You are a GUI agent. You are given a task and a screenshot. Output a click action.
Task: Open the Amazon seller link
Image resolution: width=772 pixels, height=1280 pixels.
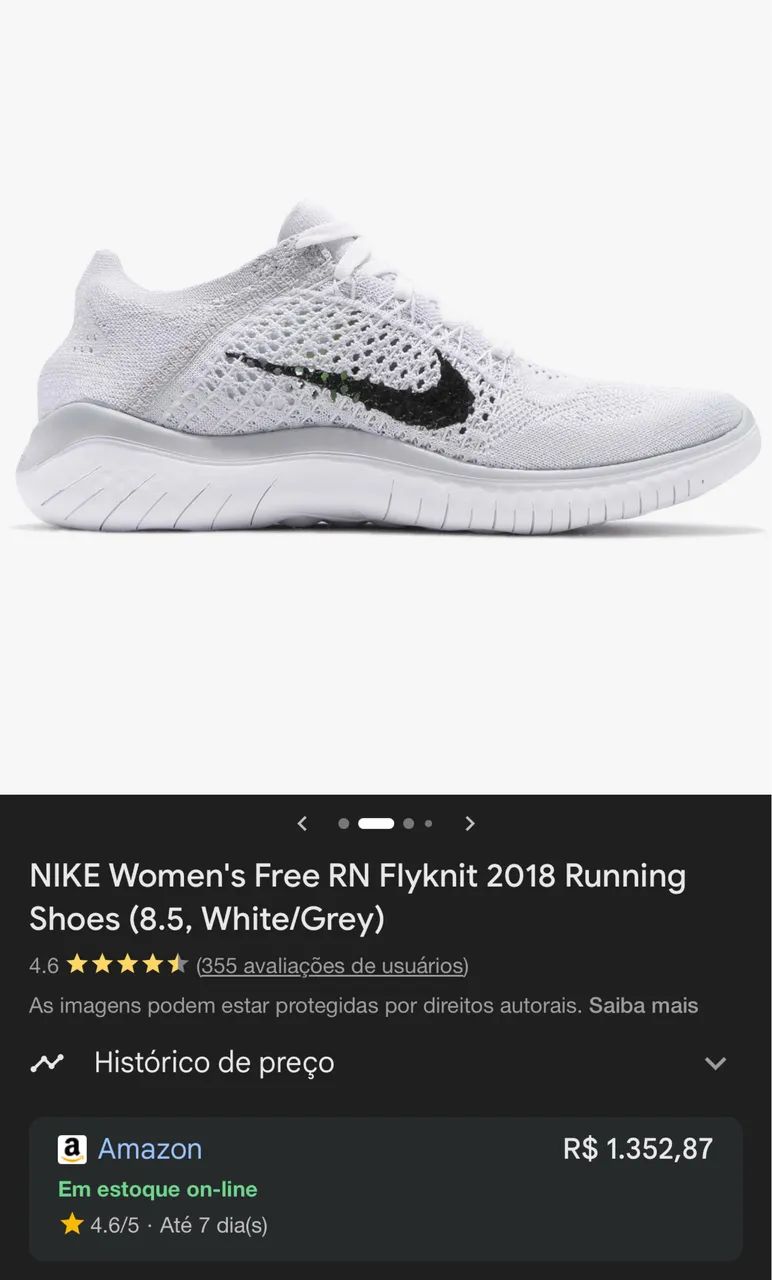point(150,1148)
